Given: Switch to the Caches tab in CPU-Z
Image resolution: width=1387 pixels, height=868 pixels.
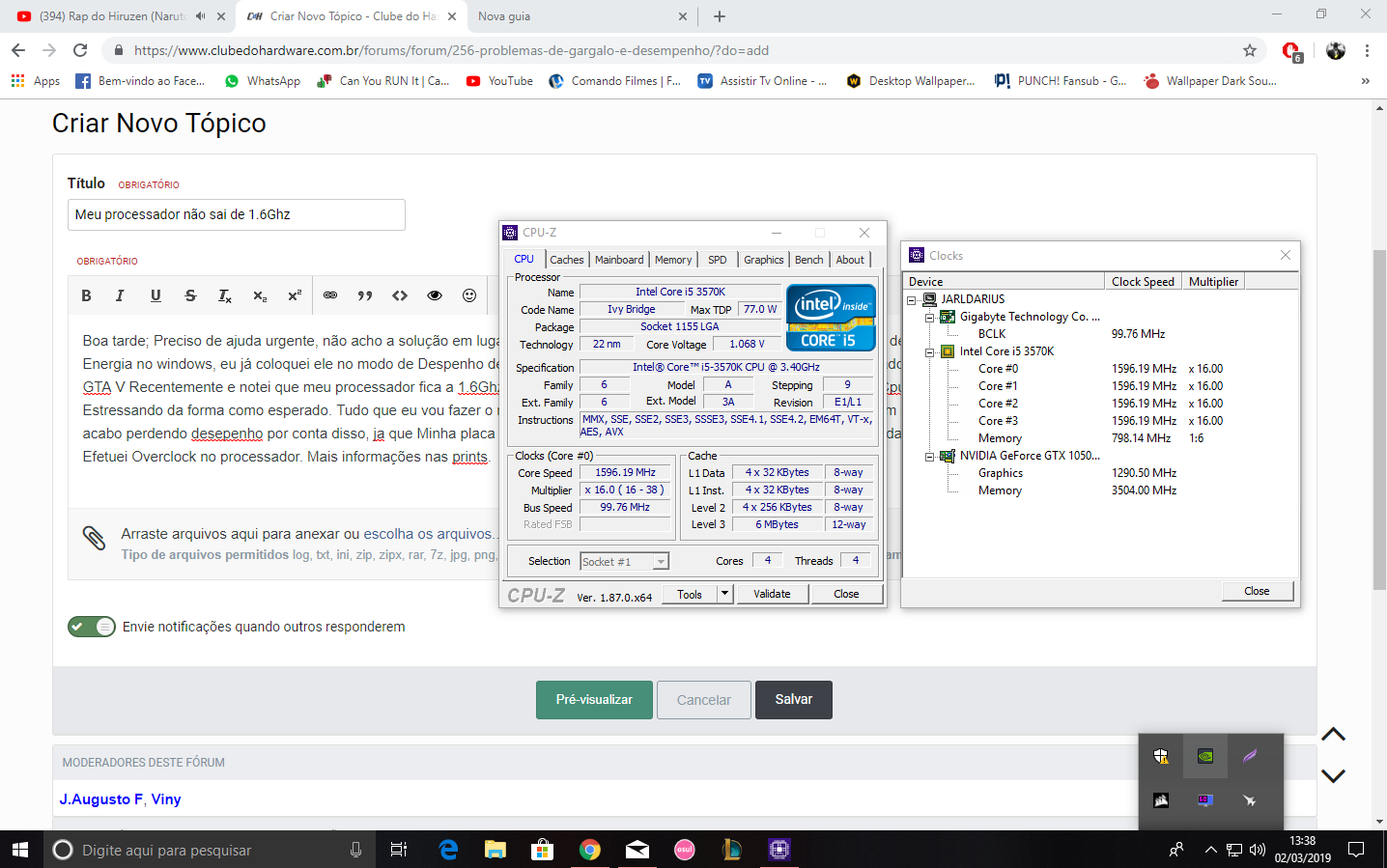Looking at the screenshot, I should [x=567, y=260].
